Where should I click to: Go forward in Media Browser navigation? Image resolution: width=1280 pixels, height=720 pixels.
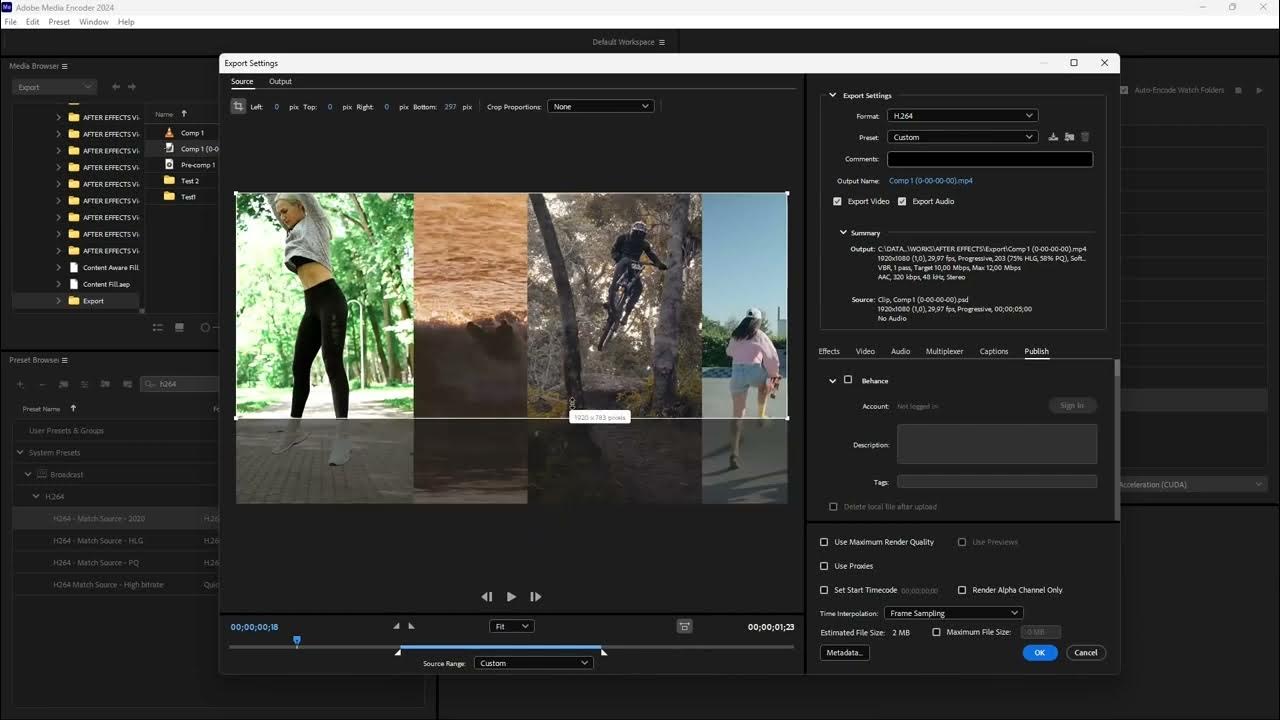pos(131,87)
